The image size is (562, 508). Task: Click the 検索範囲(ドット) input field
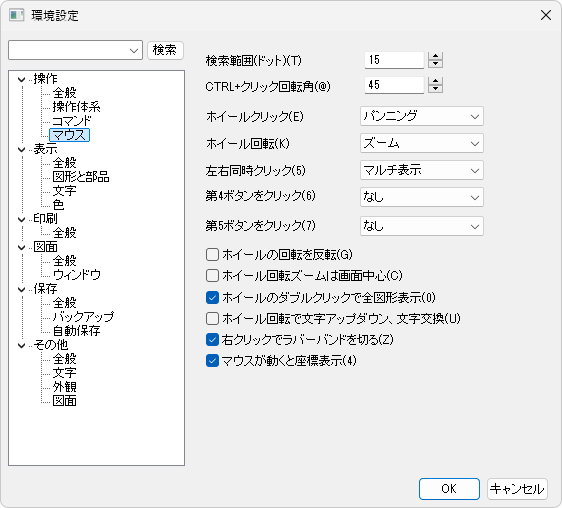point(394,60)
